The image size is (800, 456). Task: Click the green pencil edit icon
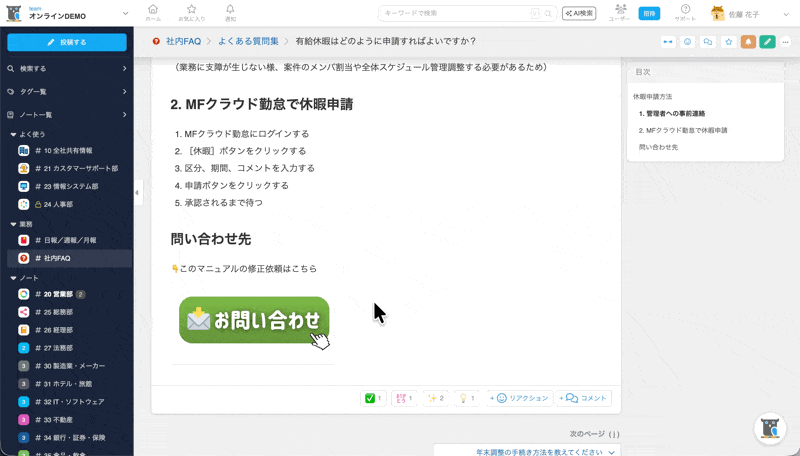coord(767,42)
